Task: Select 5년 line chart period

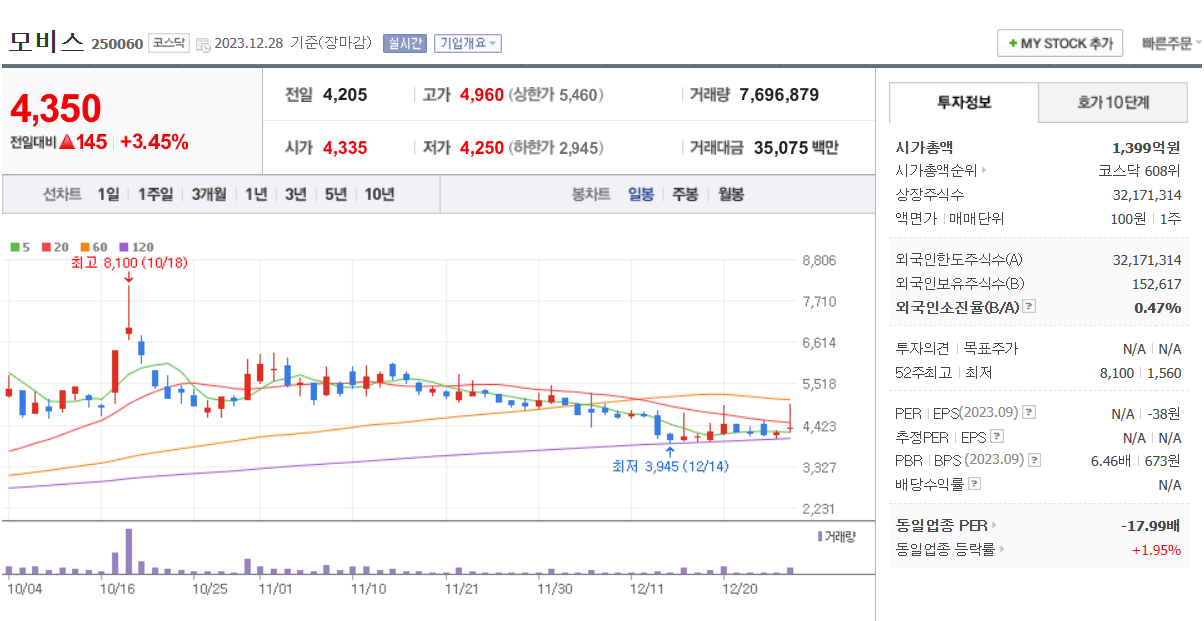Action: coord(335,194)
